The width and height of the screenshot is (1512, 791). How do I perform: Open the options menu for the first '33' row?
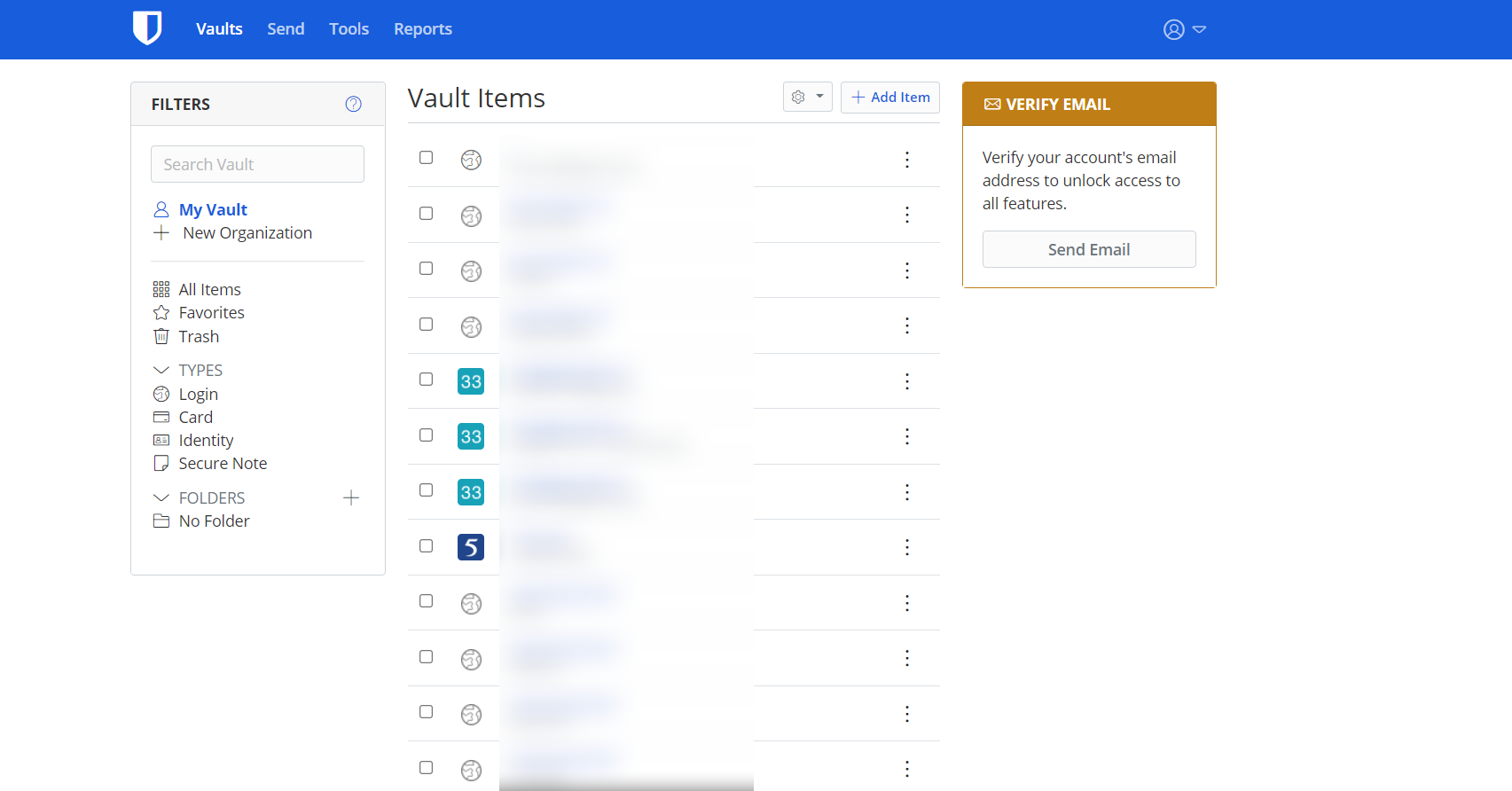point(906,381)
